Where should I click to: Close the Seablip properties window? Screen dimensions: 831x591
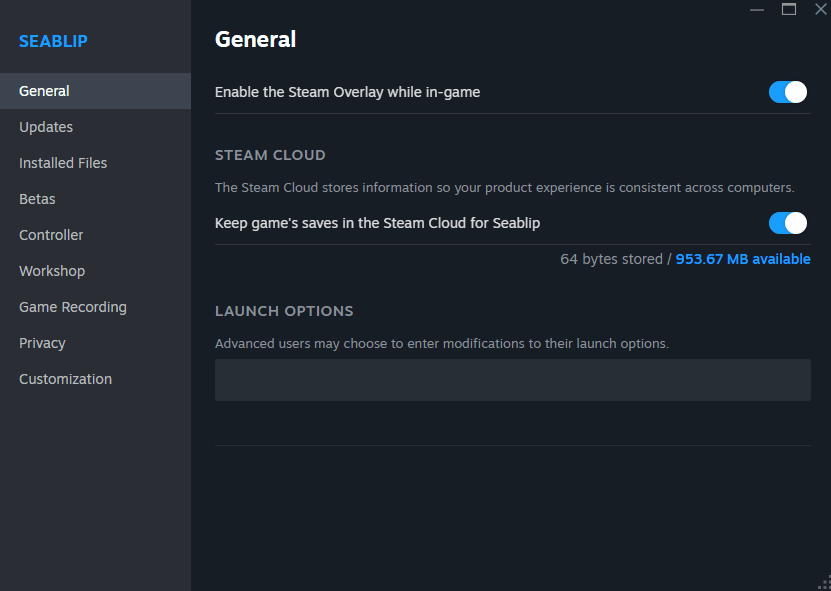pos(820,10)
